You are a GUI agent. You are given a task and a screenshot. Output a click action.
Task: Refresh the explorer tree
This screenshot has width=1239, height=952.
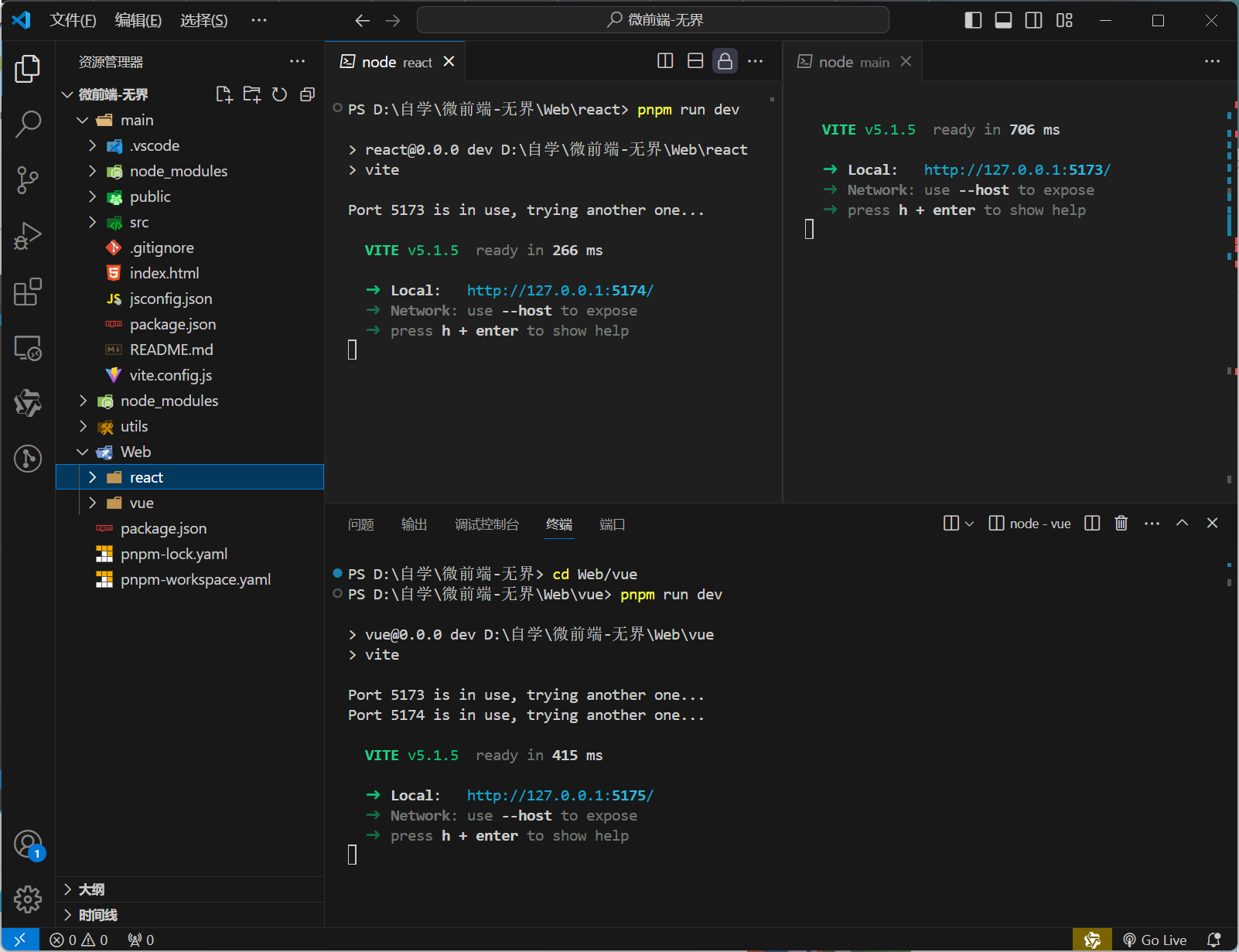pyautogui.click(x=279, y=94)
